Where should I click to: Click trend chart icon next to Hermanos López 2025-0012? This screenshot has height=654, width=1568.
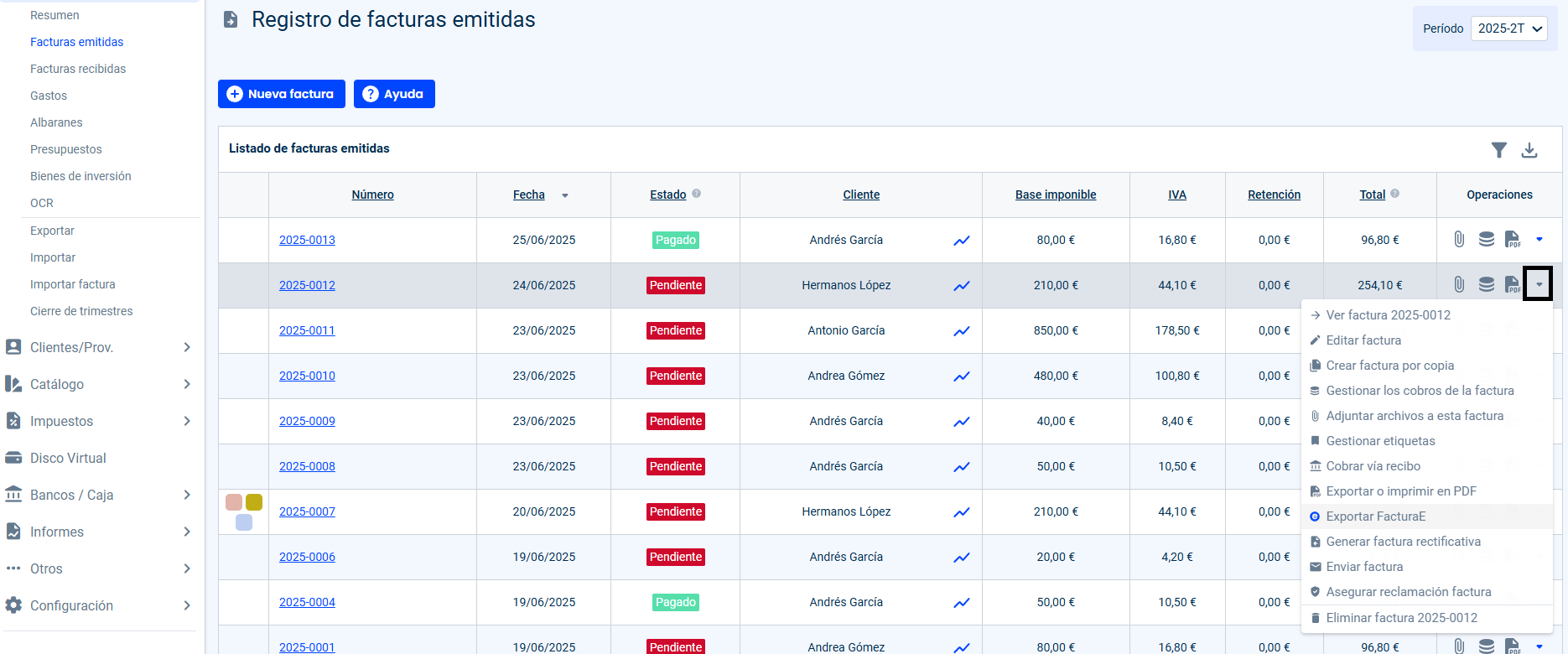[961, 286]
